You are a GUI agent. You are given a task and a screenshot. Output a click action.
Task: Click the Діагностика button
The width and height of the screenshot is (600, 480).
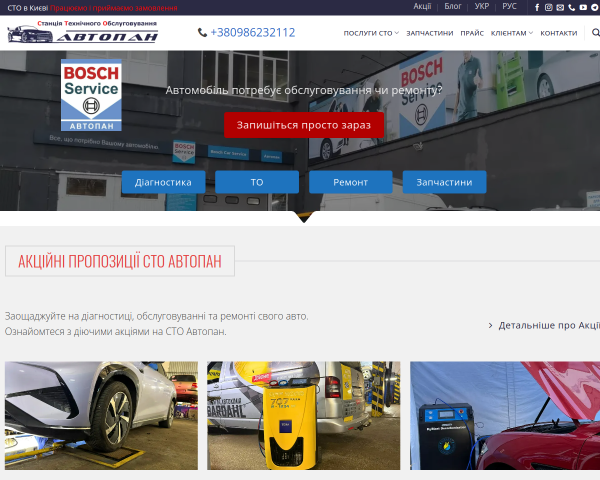click(163, 182)
